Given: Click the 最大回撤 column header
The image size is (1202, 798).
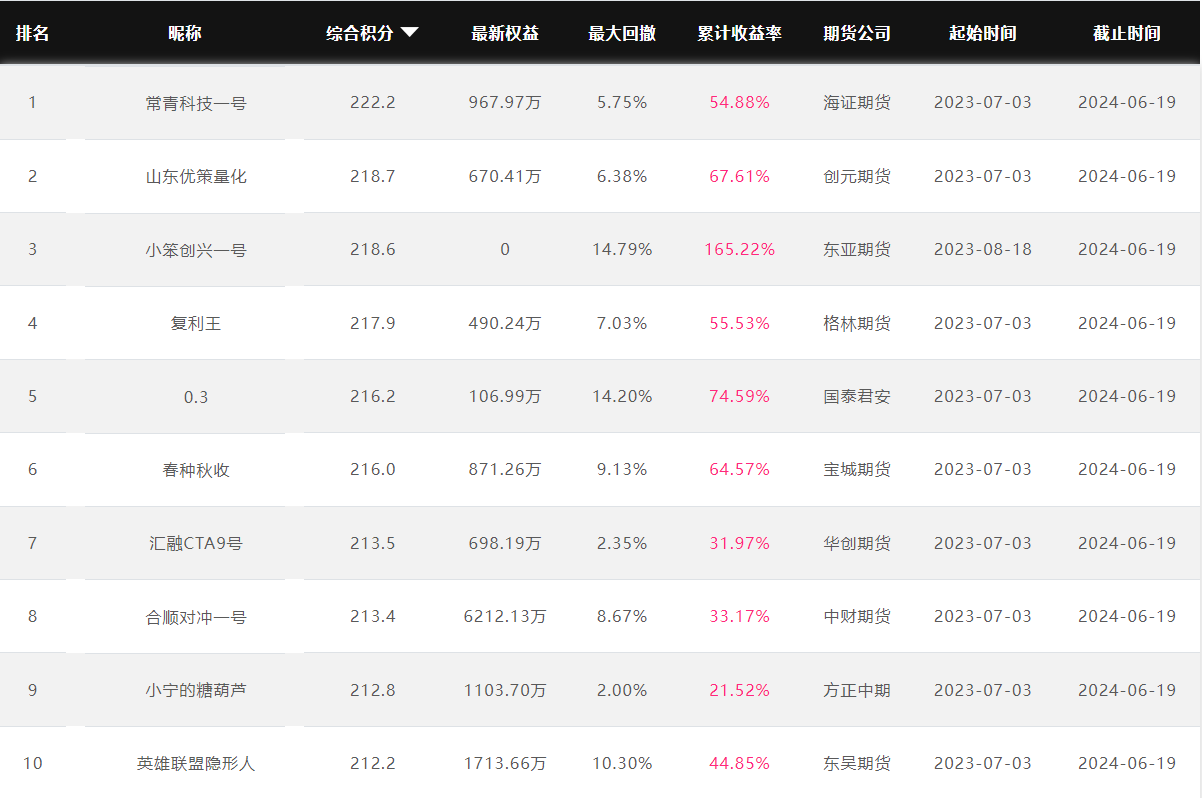Looking at the screenshot, I should [622, 33].
